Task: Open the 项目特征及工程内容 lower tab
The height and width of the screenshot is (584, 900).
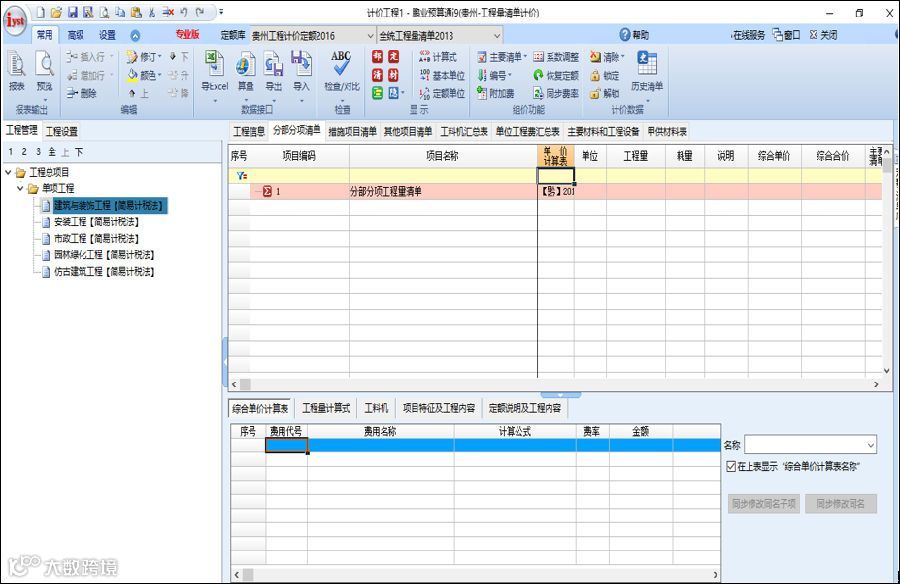Action: (x=439, y=408)
